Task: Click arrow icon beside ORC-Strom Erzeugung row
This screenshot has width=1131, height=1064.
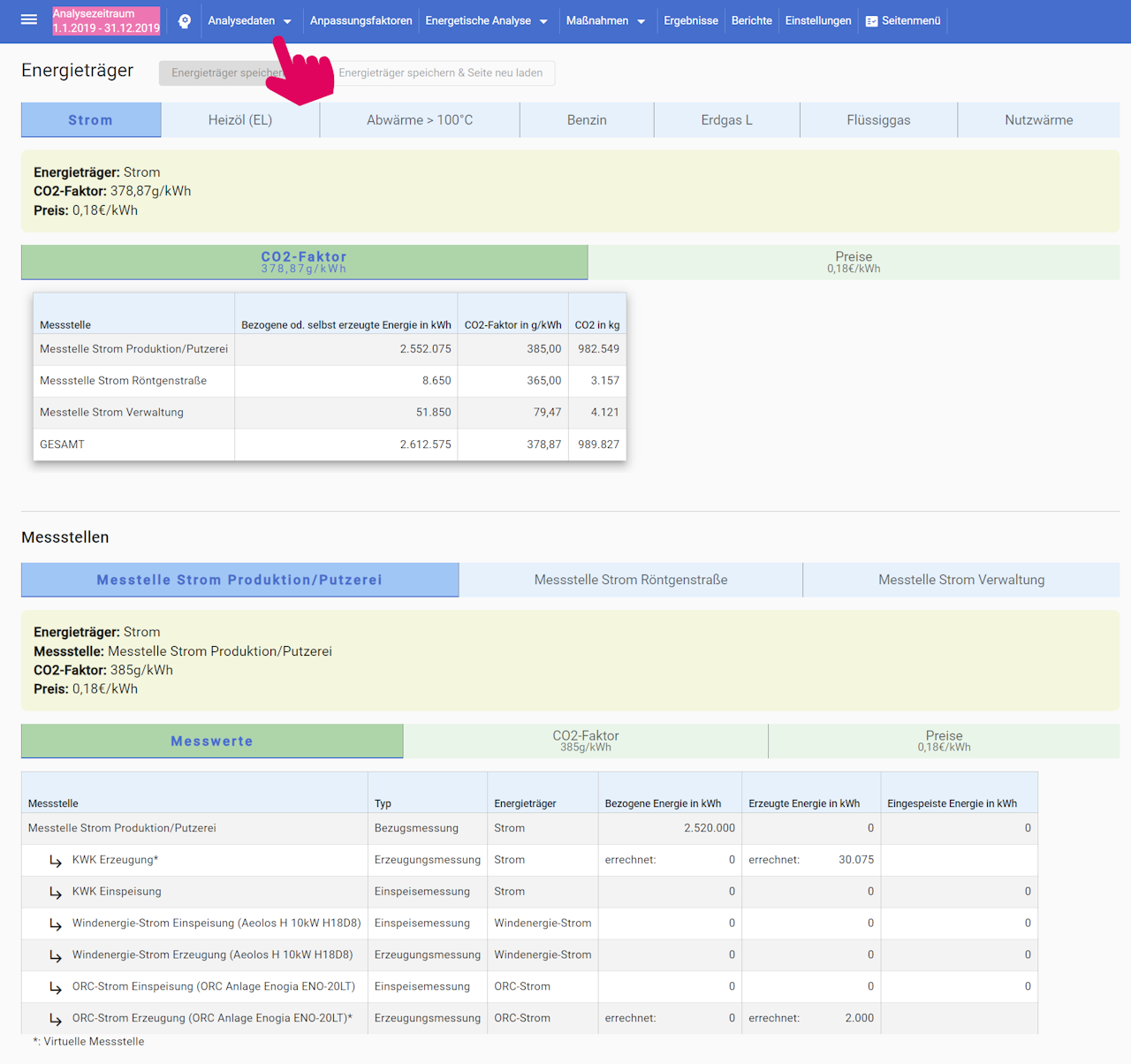Action: 56,1019
